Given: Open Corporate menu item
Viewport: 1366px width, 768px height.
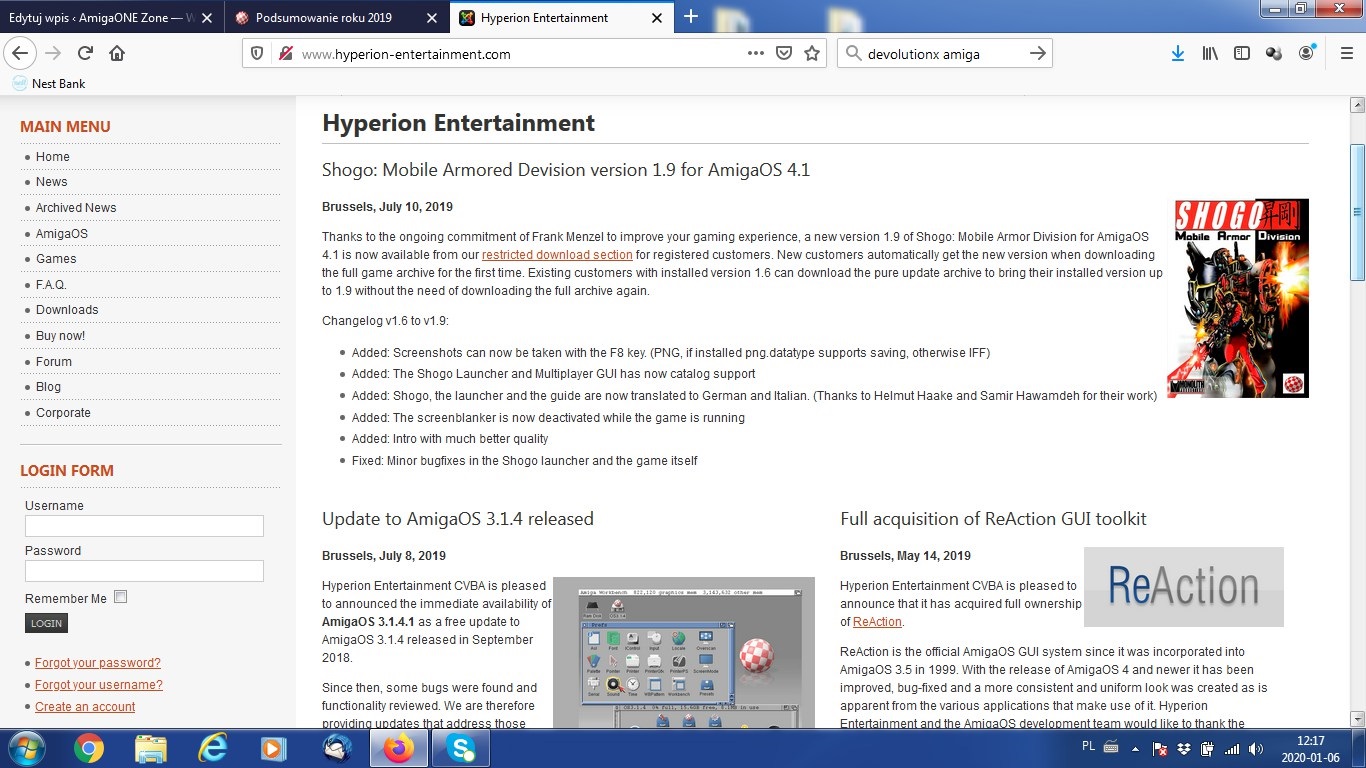Looking at the screenshot, I should tap(63, 413).
